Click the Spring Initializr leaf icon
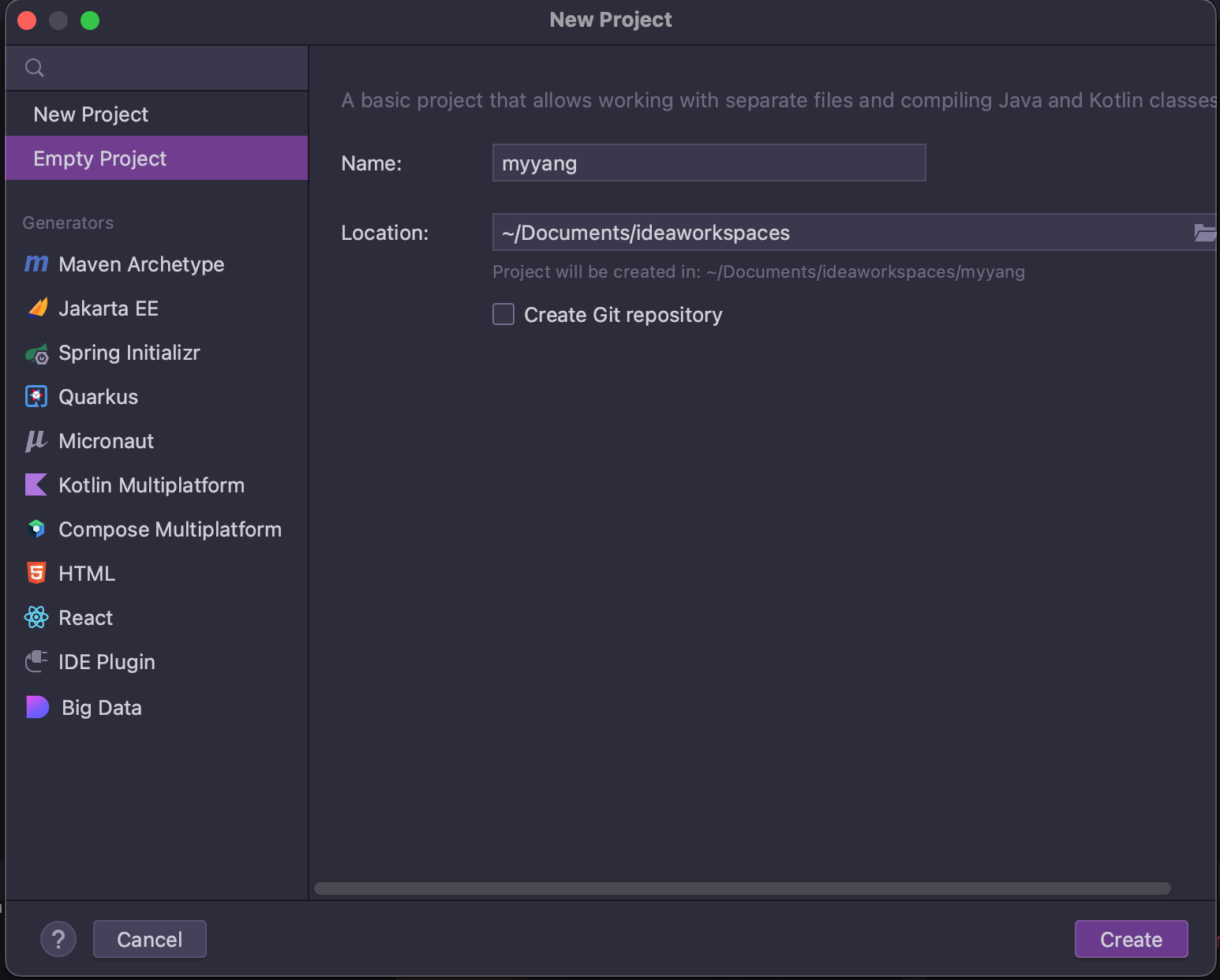This screenshot has height=980, width=1220. 37,354
